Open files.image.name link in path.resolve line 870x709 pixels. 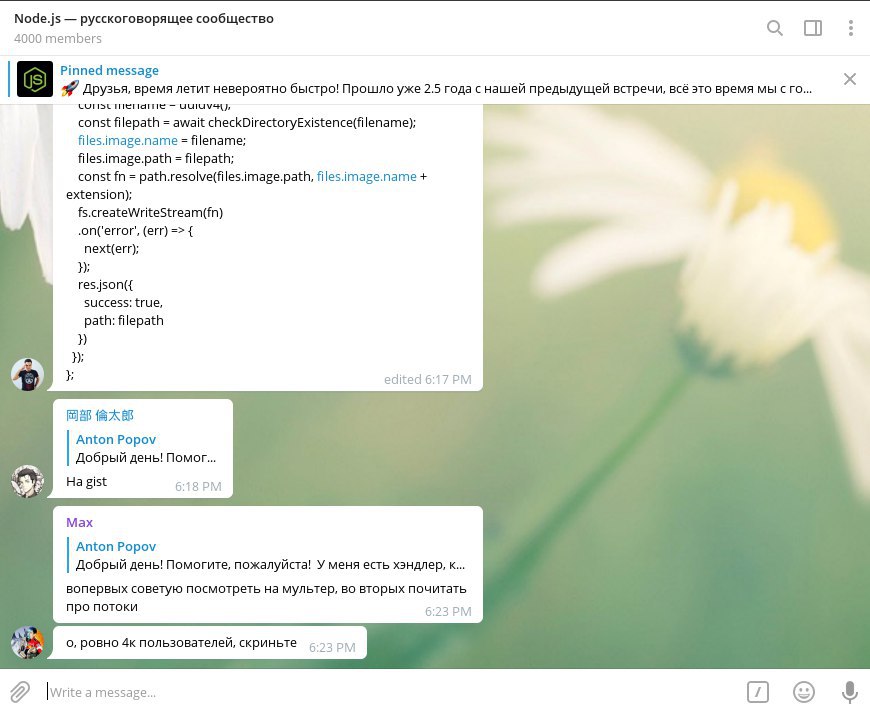coord(367,176)
